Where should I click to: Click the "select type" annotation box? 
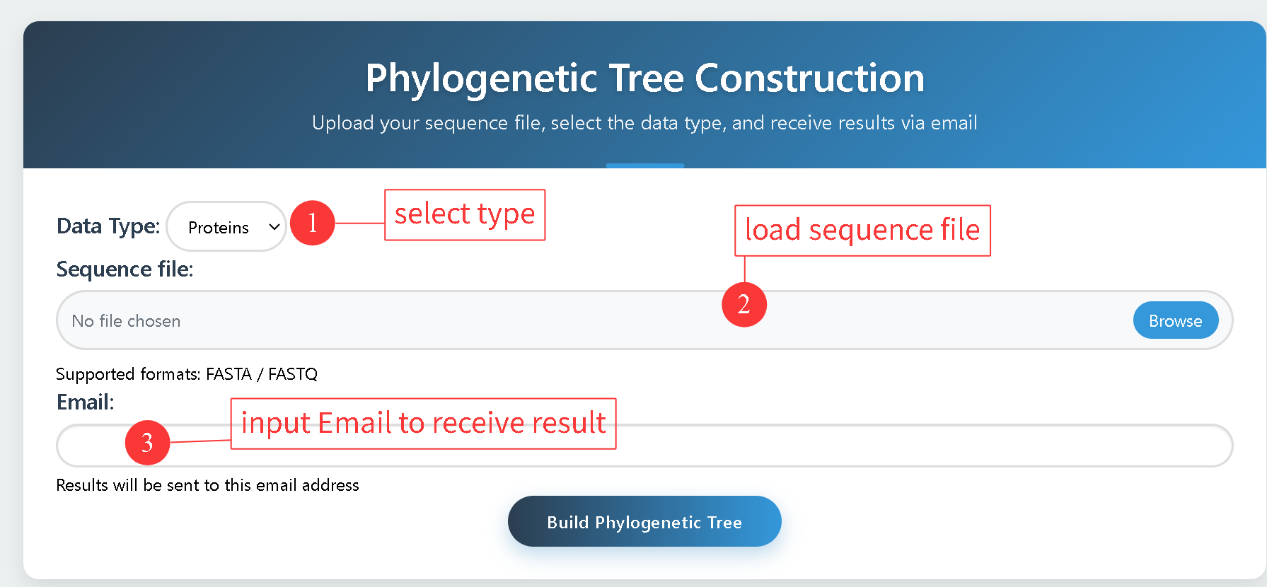click(464, 214)
